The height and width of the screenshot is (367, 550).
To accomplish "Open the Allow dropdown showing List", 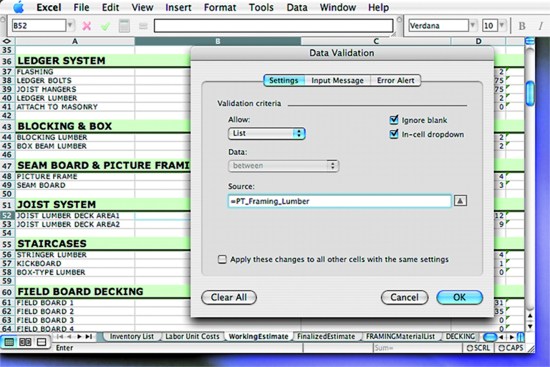I will coord(267,133).
